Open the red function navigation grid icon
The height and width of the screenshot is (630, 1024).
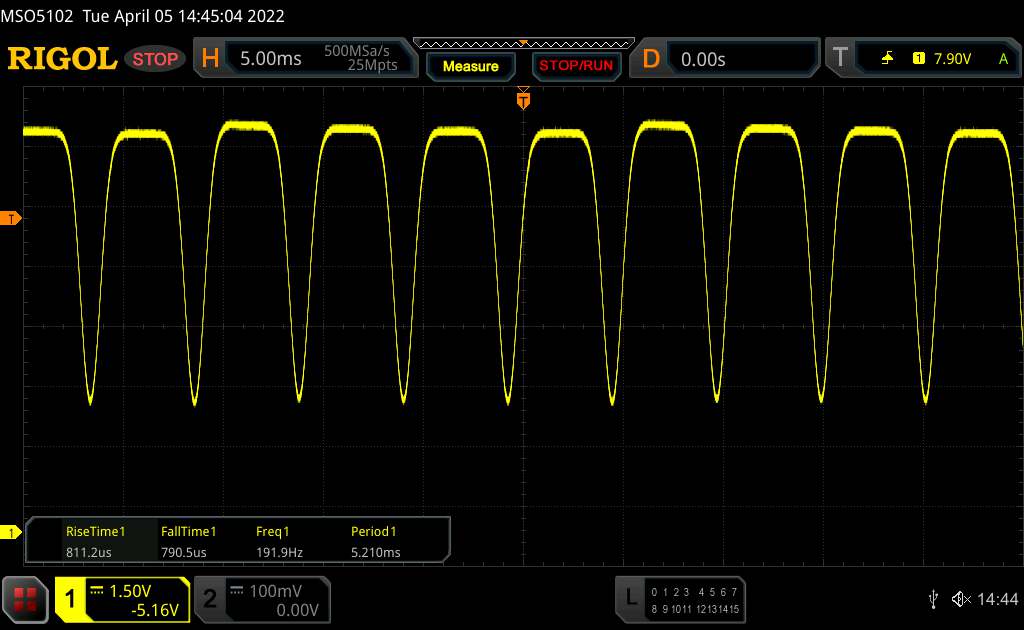pyautogui.click(x=26, y=598)
